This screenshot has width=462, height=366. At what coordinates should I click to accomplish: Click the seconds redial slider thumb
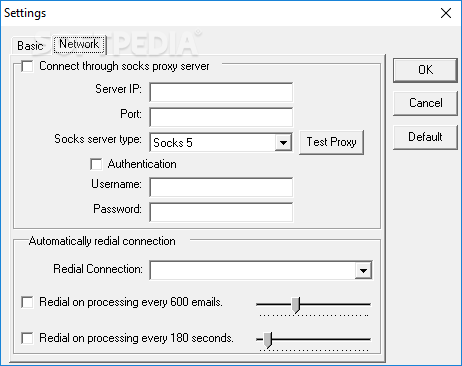pyautogui.click(x=268, y=340)
